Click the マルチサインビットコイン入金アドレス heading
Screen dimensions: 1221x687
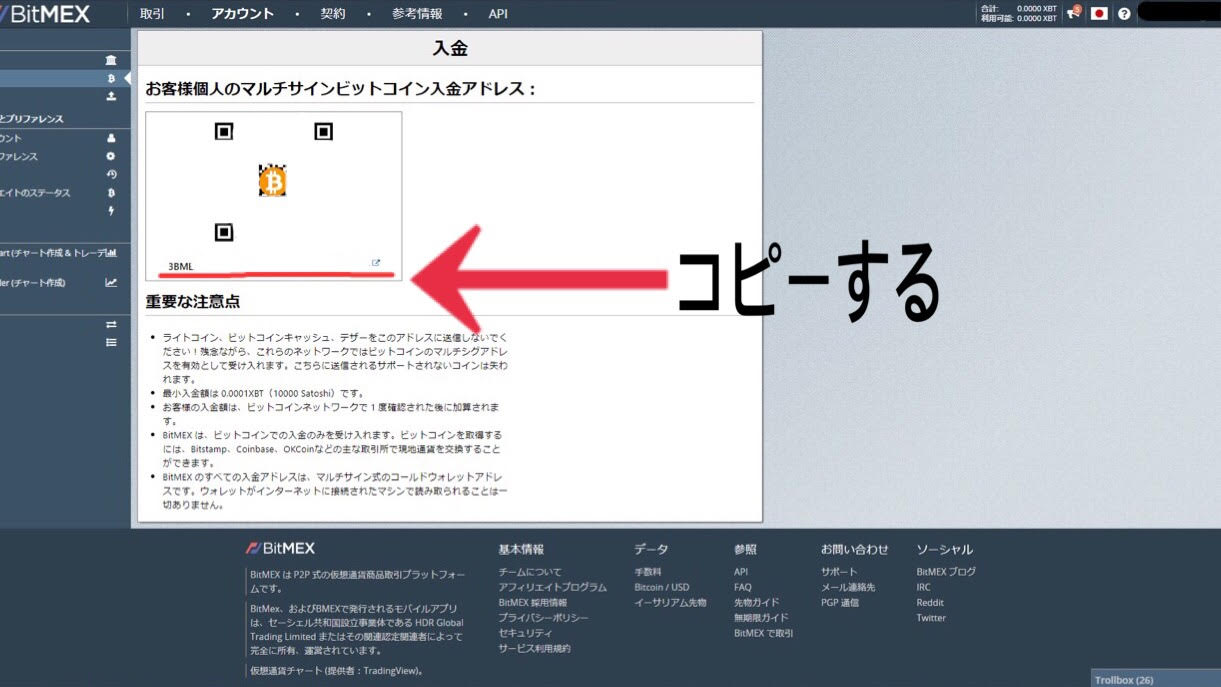click(341, 89)
